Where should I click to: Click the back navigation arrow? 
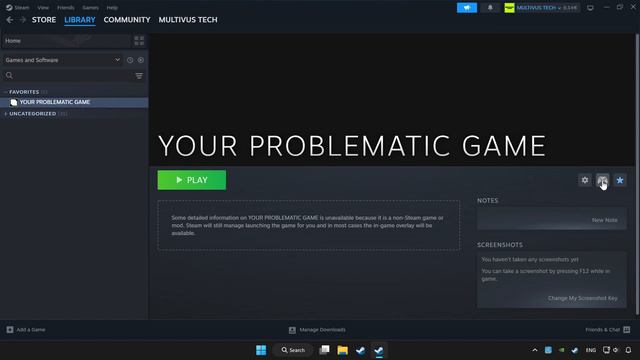(x=10, y=20)
